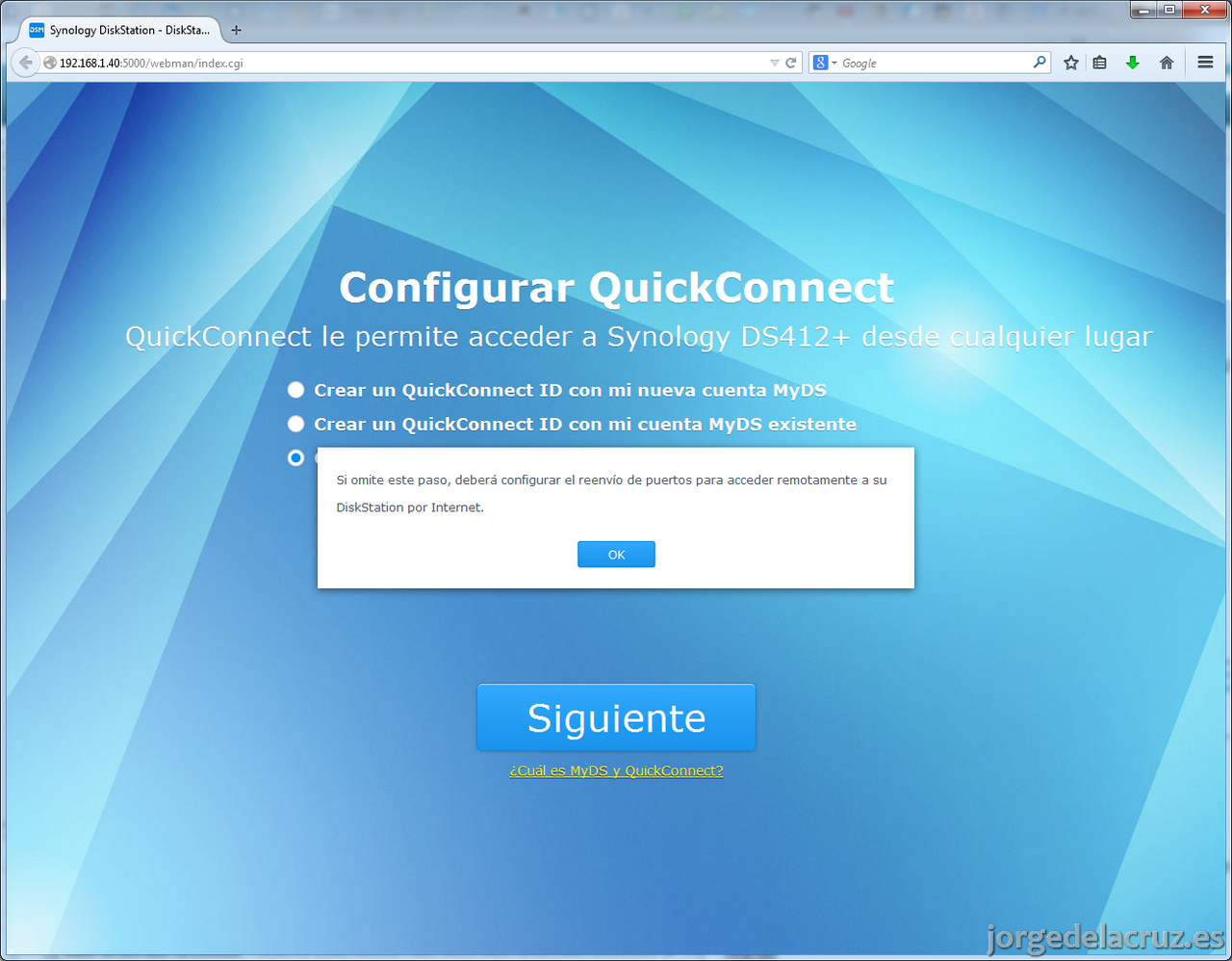The width and height of the screenshot is (1232, 961).
Task: Minimize the browser window
Action: click(1143, 9)
